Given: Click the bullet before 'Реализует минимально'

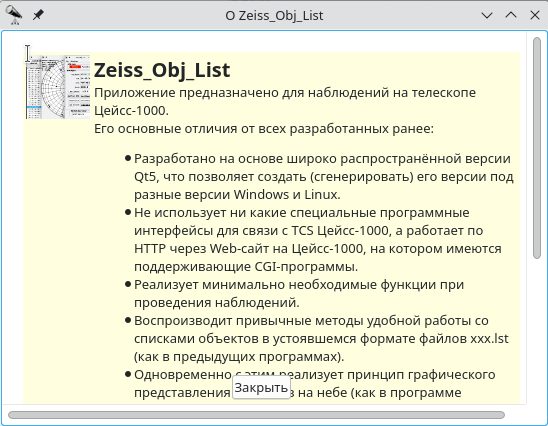Looking at the screenshot, I should coord(128,284).
